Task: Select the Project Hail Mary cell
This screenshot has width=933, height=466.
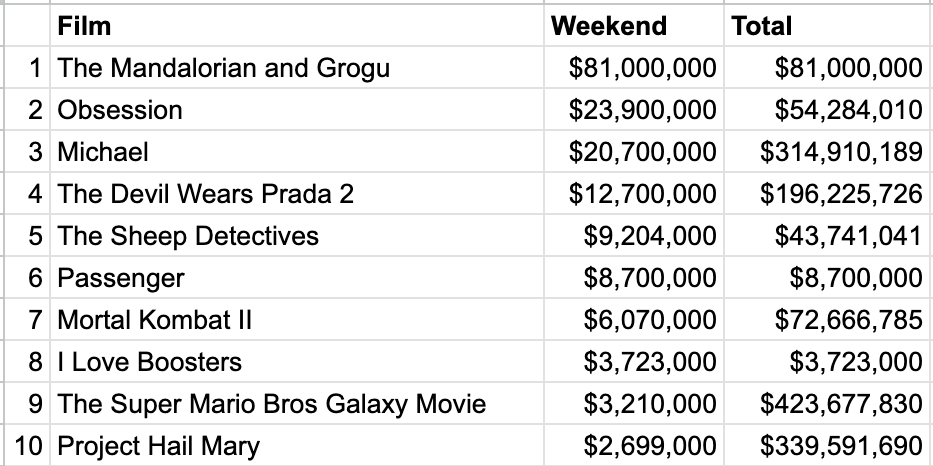Action: click(297, 446)
